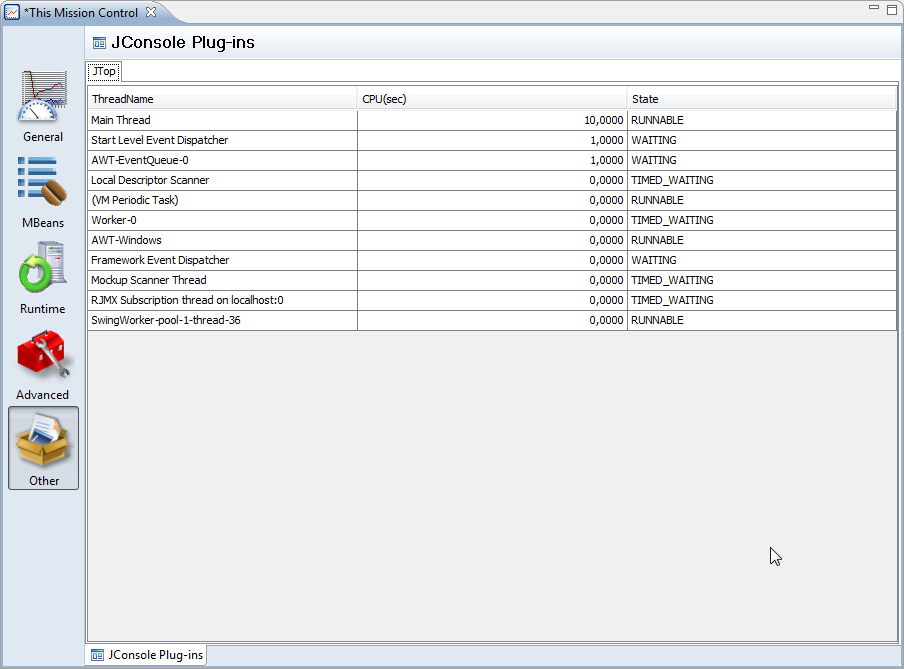Switch to the JTop tab
This screenshot has height=669, width=904.
tap(104, 72)
